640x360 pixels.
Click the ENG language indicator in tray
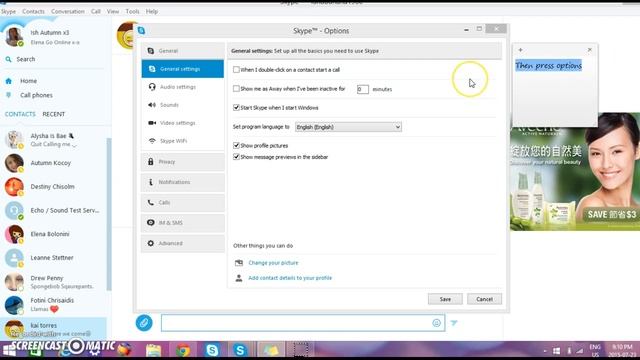(595, 347)
